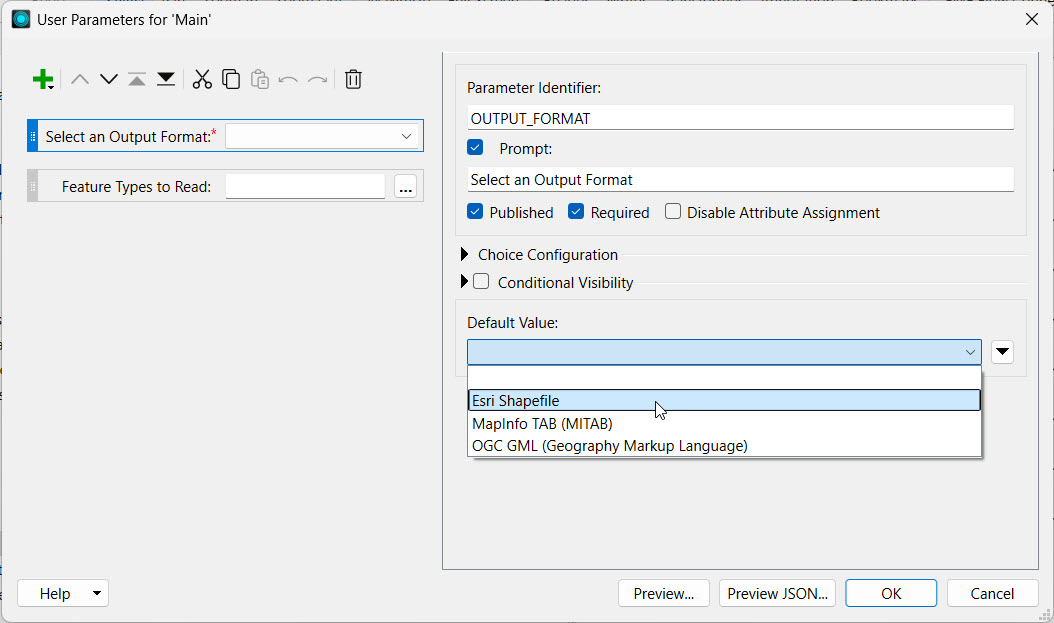Open the Select an Output Format dropdown
Screen dimensions: 1054x623
point(322,136)
